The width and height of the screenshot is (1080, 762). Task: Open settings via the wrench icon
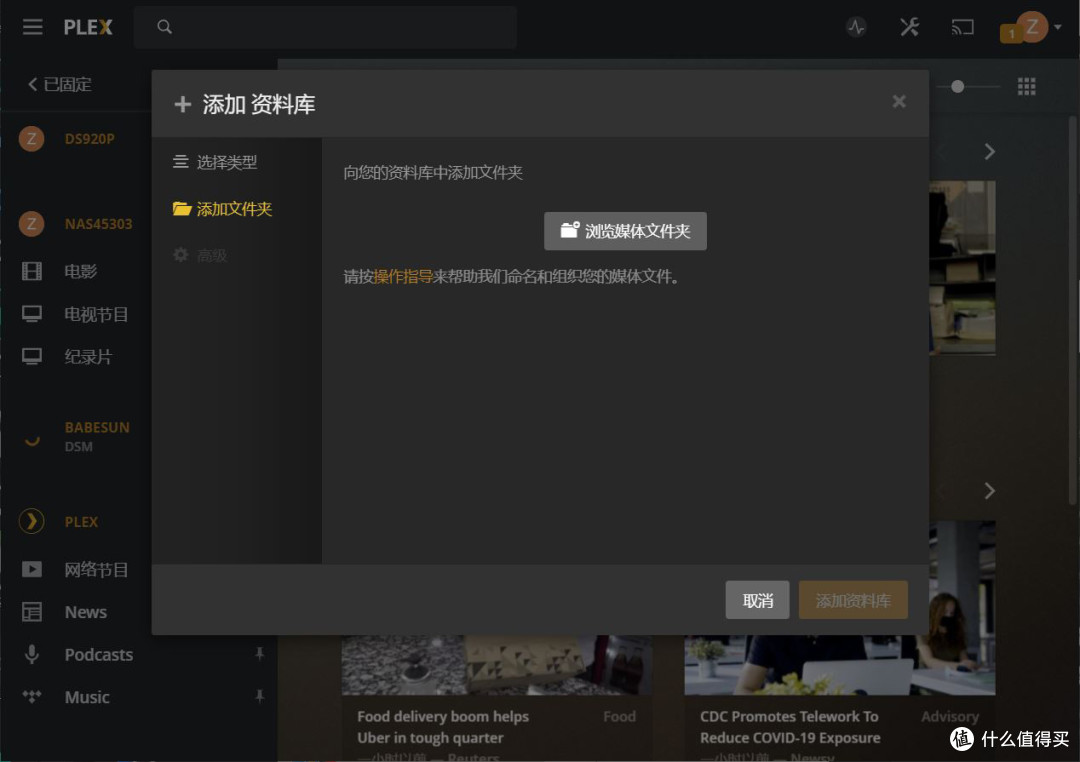(909, 27)
